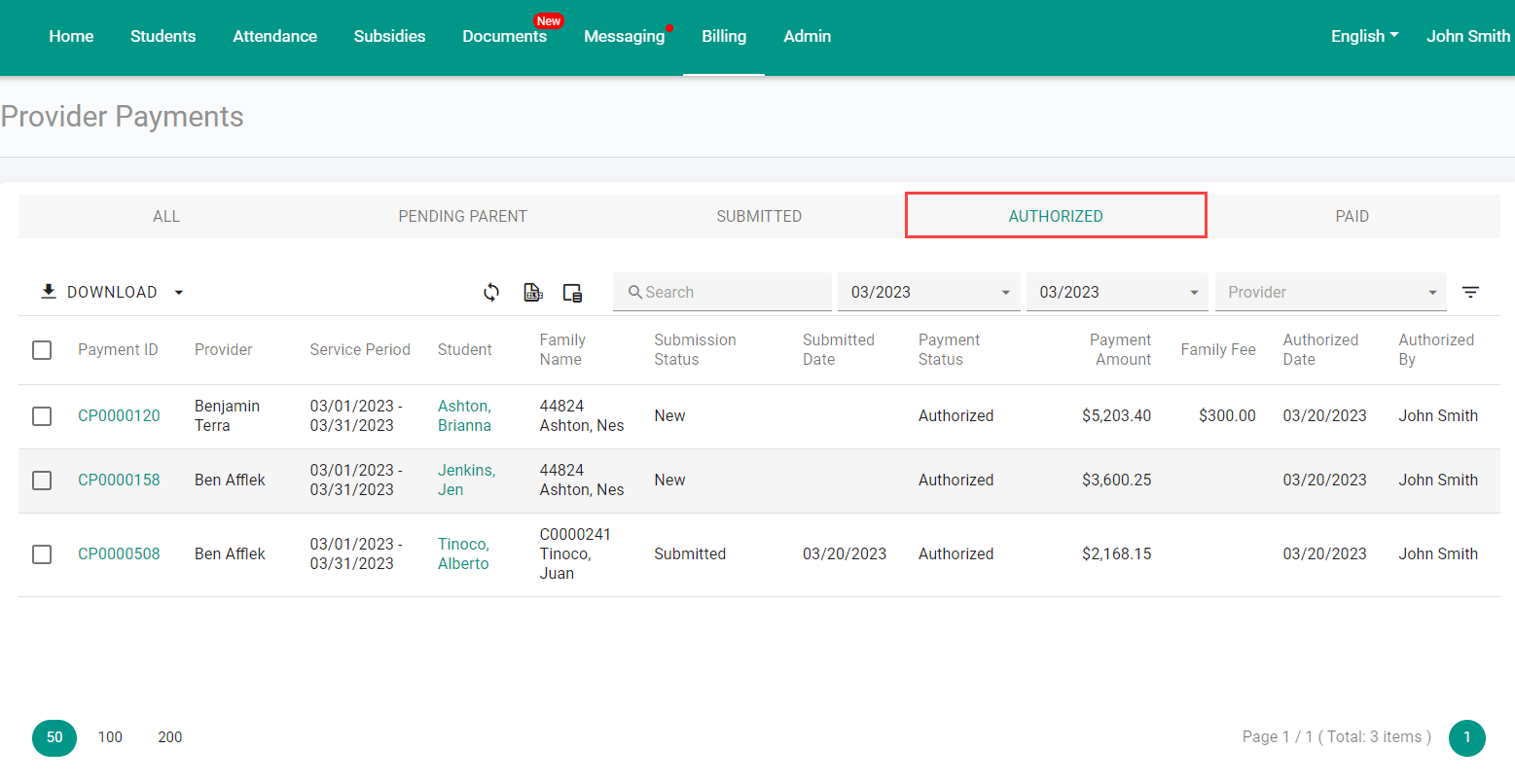Screen dimensions: 1515x784
Task: Click the document list icon beside search
Action: click(x=573, y=293)
